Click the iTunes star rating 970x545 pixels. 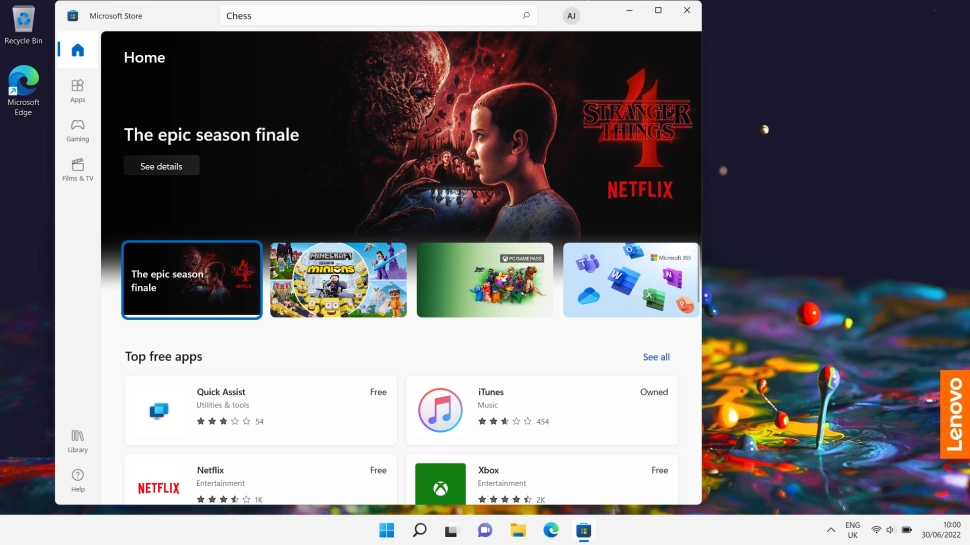504,421
